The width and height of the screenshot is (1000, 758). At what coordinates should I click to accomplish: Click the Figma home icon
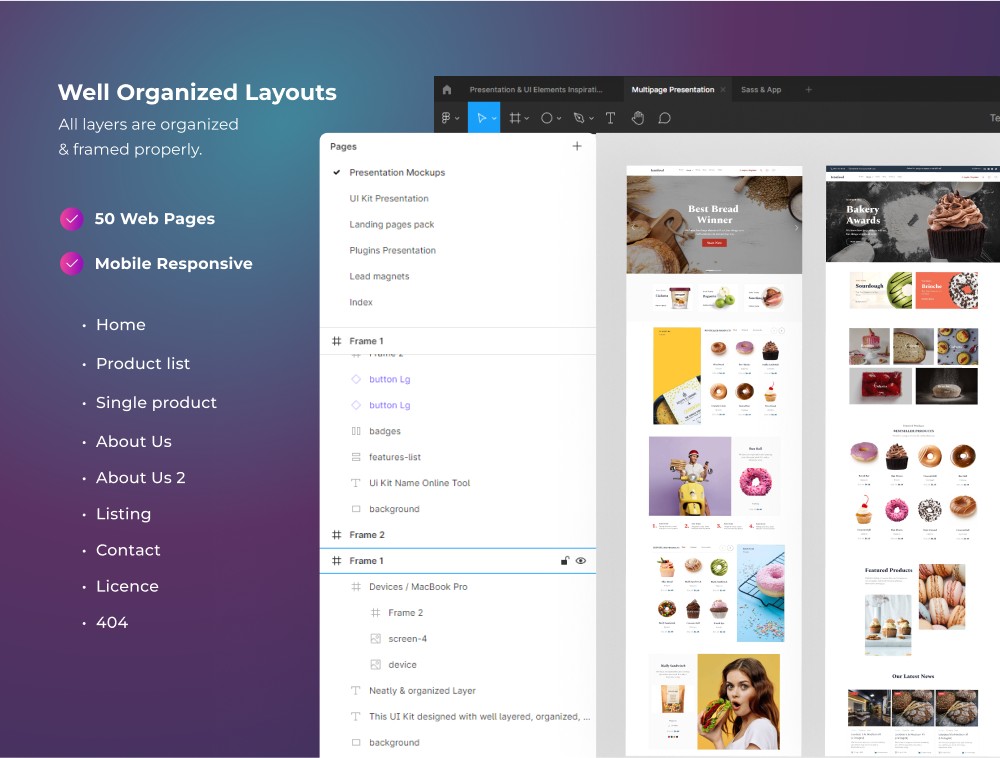446,90
